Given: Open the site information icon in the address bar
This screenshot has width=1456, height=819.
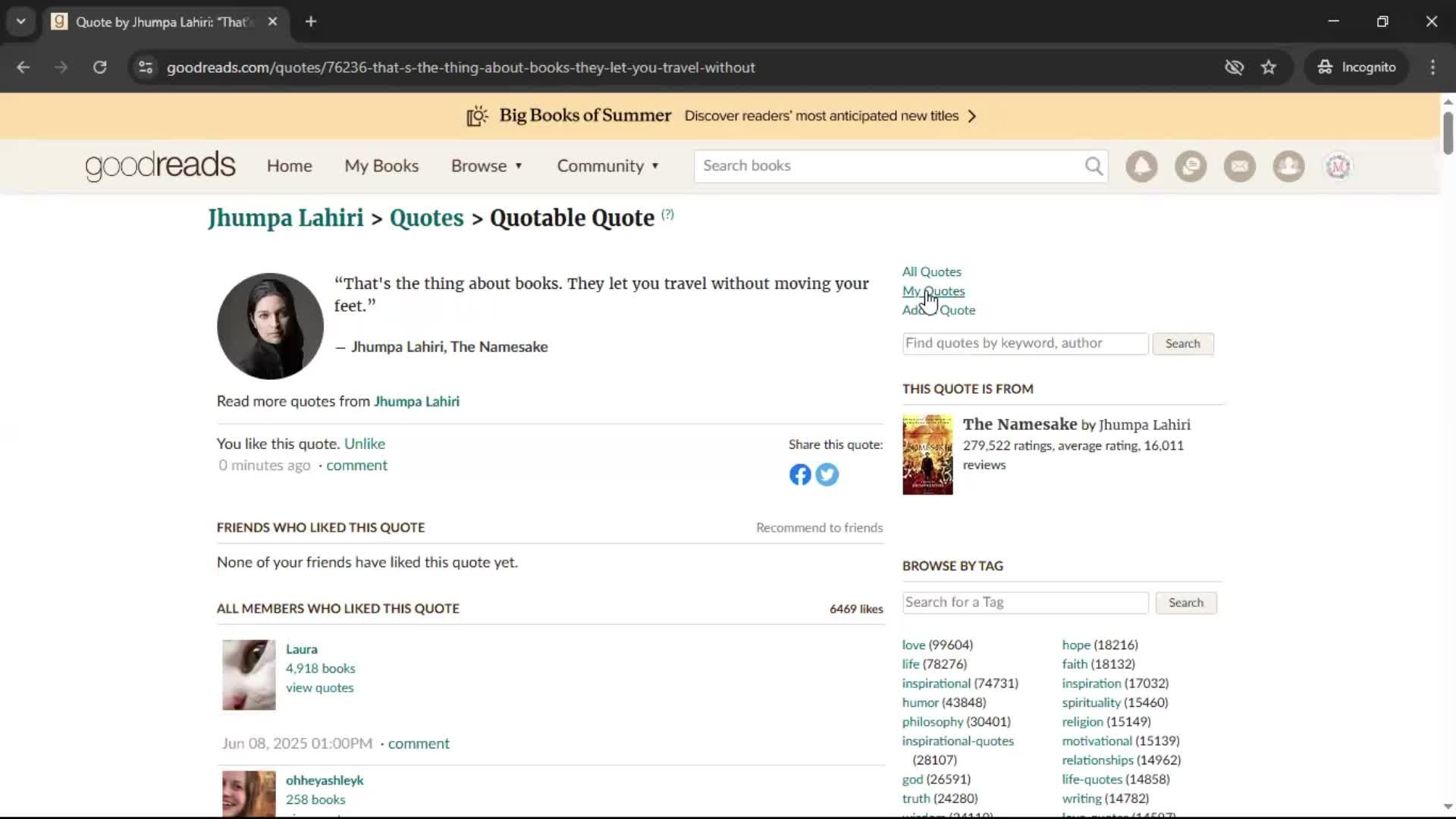Looking at the screenshot, I should (146, 67).
